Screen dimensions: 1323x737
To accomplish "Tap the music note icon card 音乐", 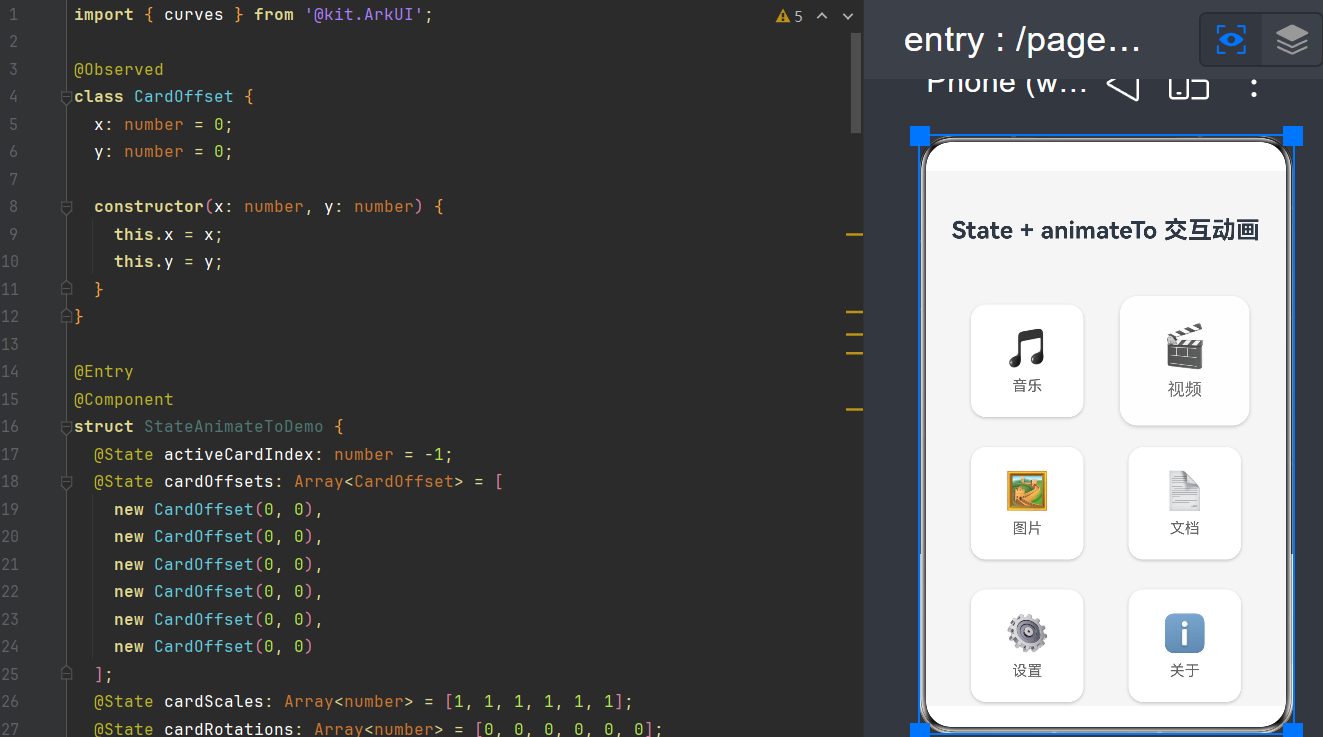I will 1027,360.
